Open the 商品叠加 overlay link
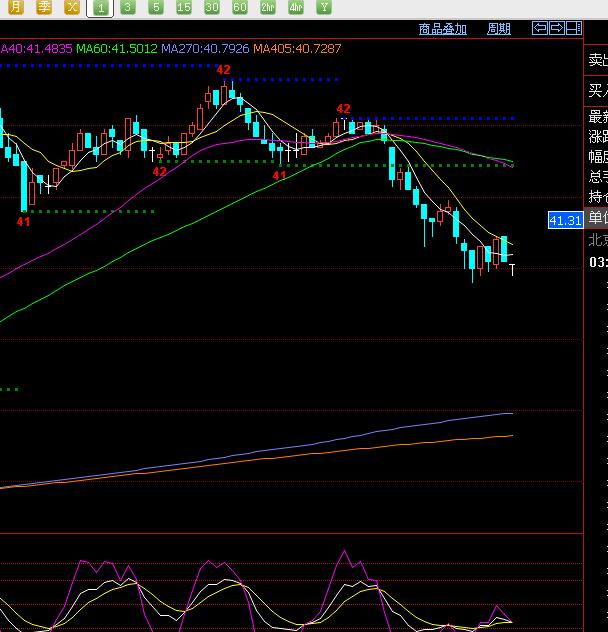This screenshot has height=632, width=608. coord(442,29)
